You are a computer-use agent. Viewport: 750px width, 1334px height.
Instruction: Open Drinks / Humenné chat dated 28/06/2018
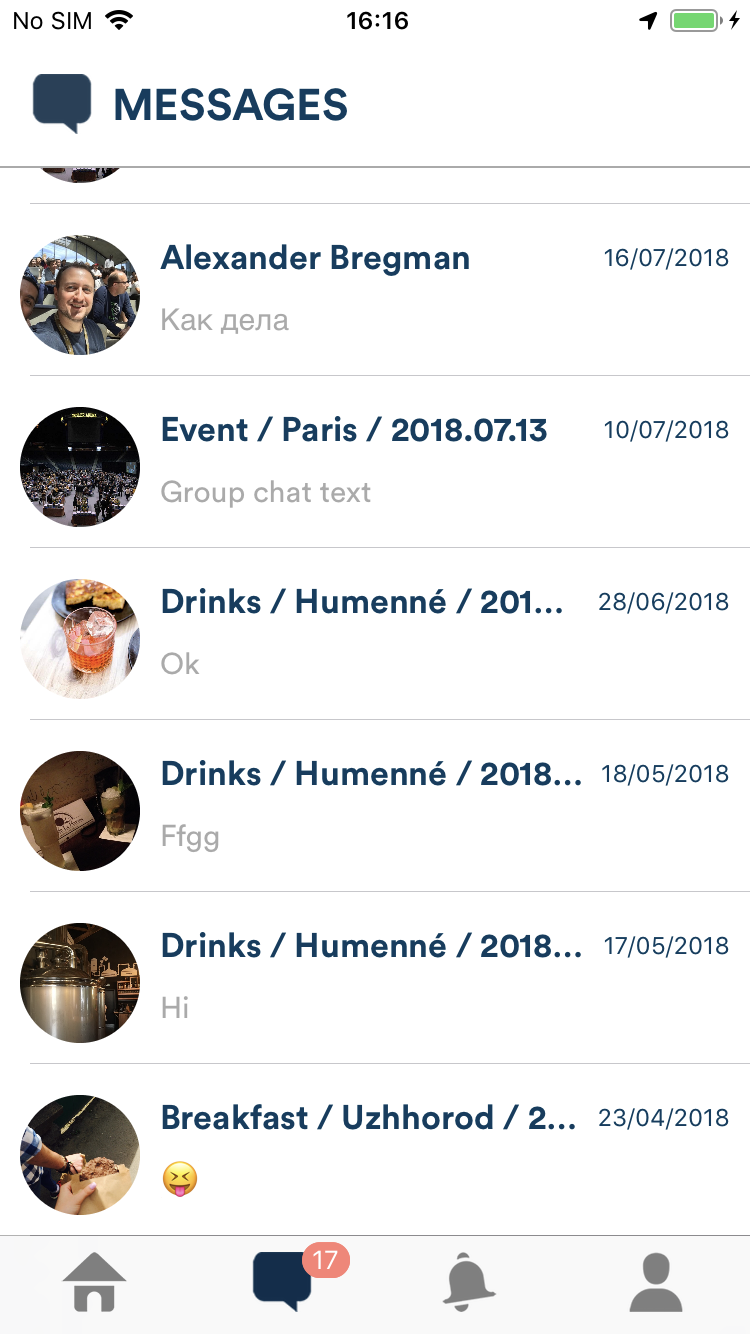click(375, 634)
